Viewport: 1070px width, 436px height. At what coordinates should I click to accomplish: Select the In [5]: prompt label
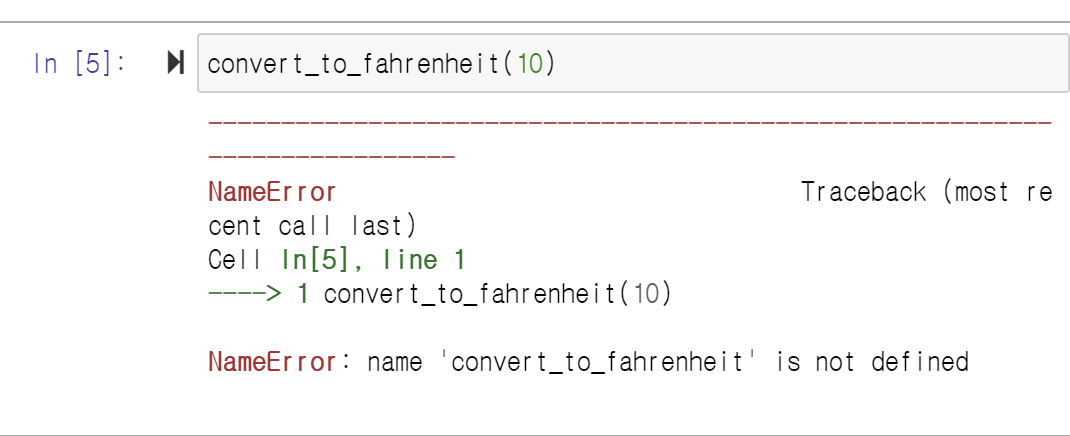(80, 63)
